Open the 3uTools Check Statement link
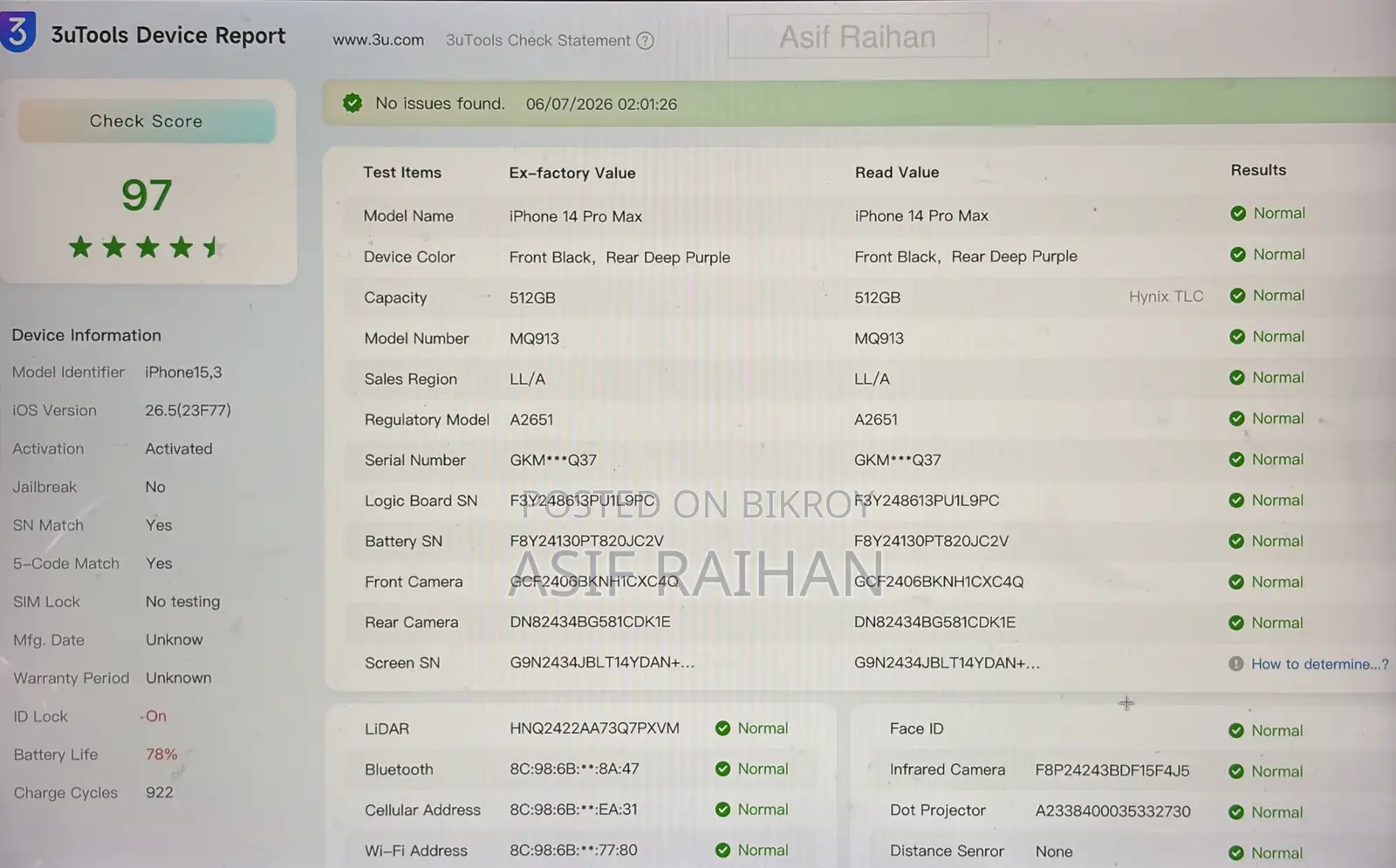 (538, 40)
